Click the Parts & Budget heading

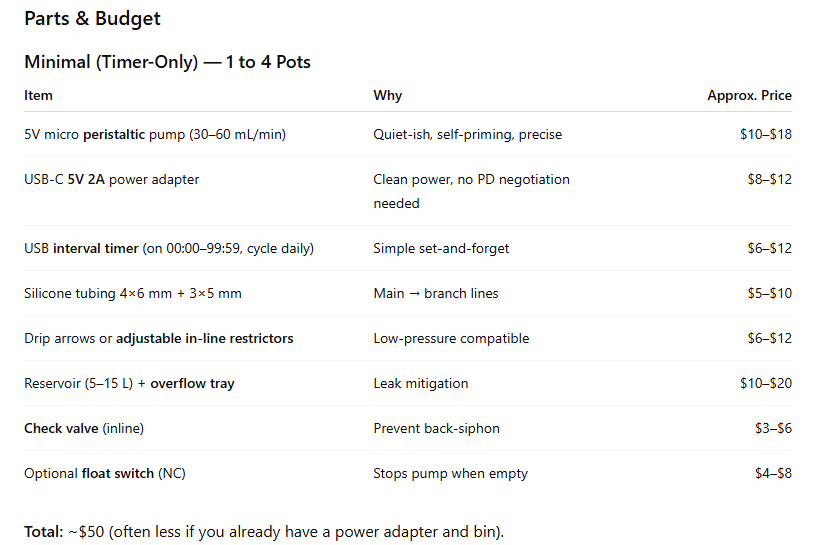tap(92, 18)
